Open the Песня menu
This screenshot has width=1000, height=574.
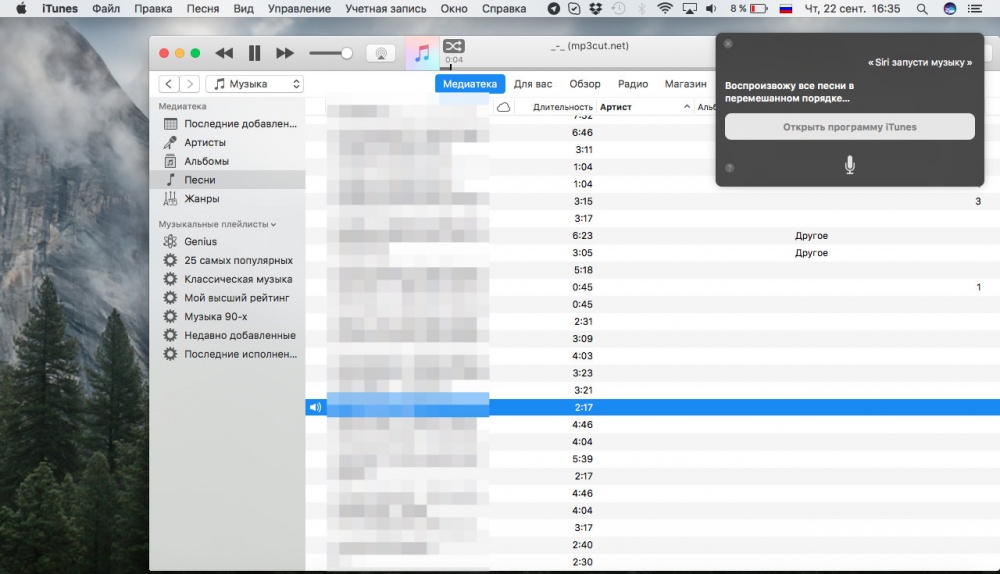point(203,8)
